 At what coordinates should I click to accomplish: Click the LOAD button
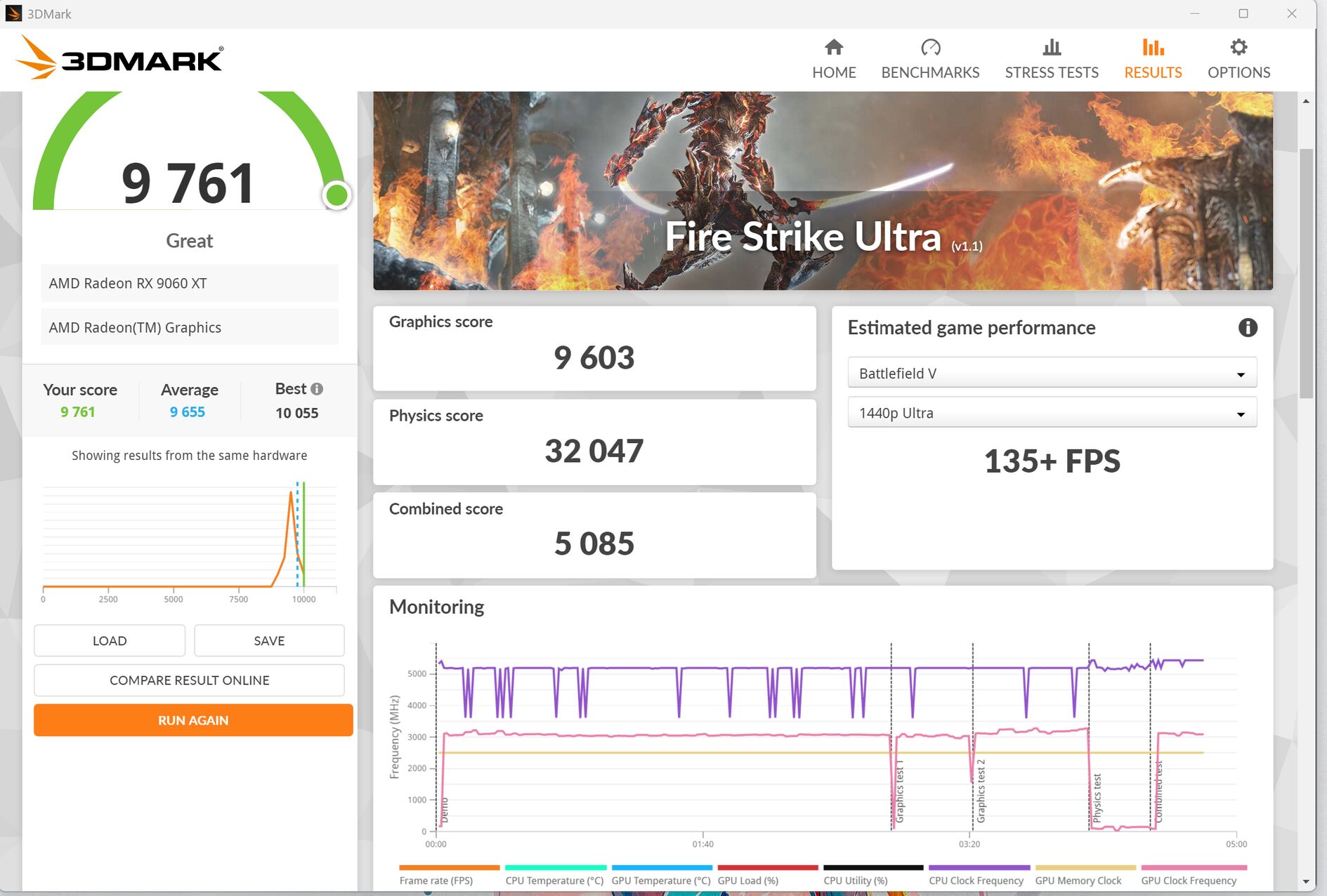(110, 640)
